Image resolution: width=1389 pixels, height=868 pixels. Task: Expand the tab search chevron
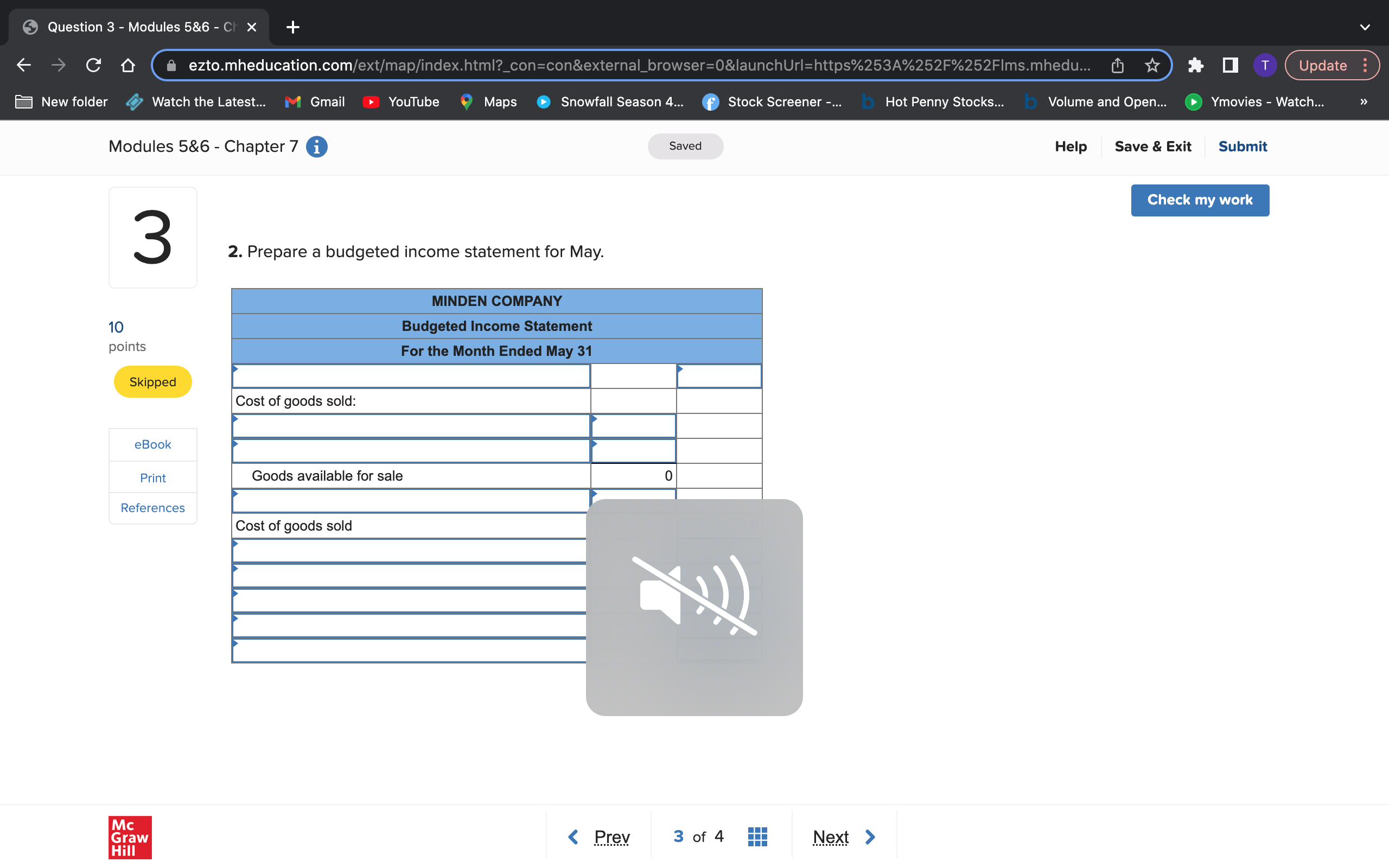(1365, 27)
